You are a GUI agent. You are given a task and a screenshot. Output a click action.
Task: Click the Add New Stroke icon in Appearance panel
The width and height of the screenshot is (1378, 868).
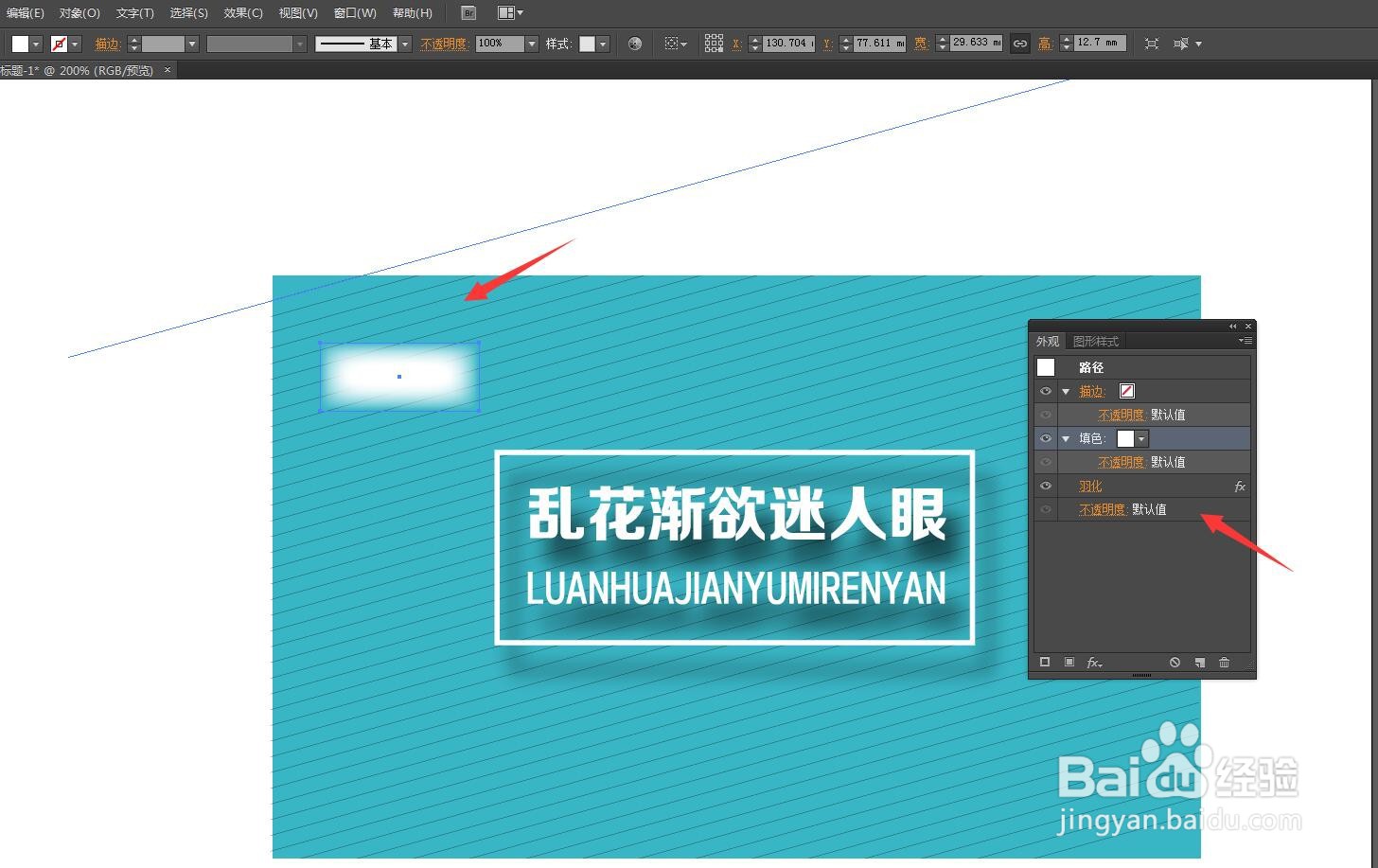point(1046,663)
